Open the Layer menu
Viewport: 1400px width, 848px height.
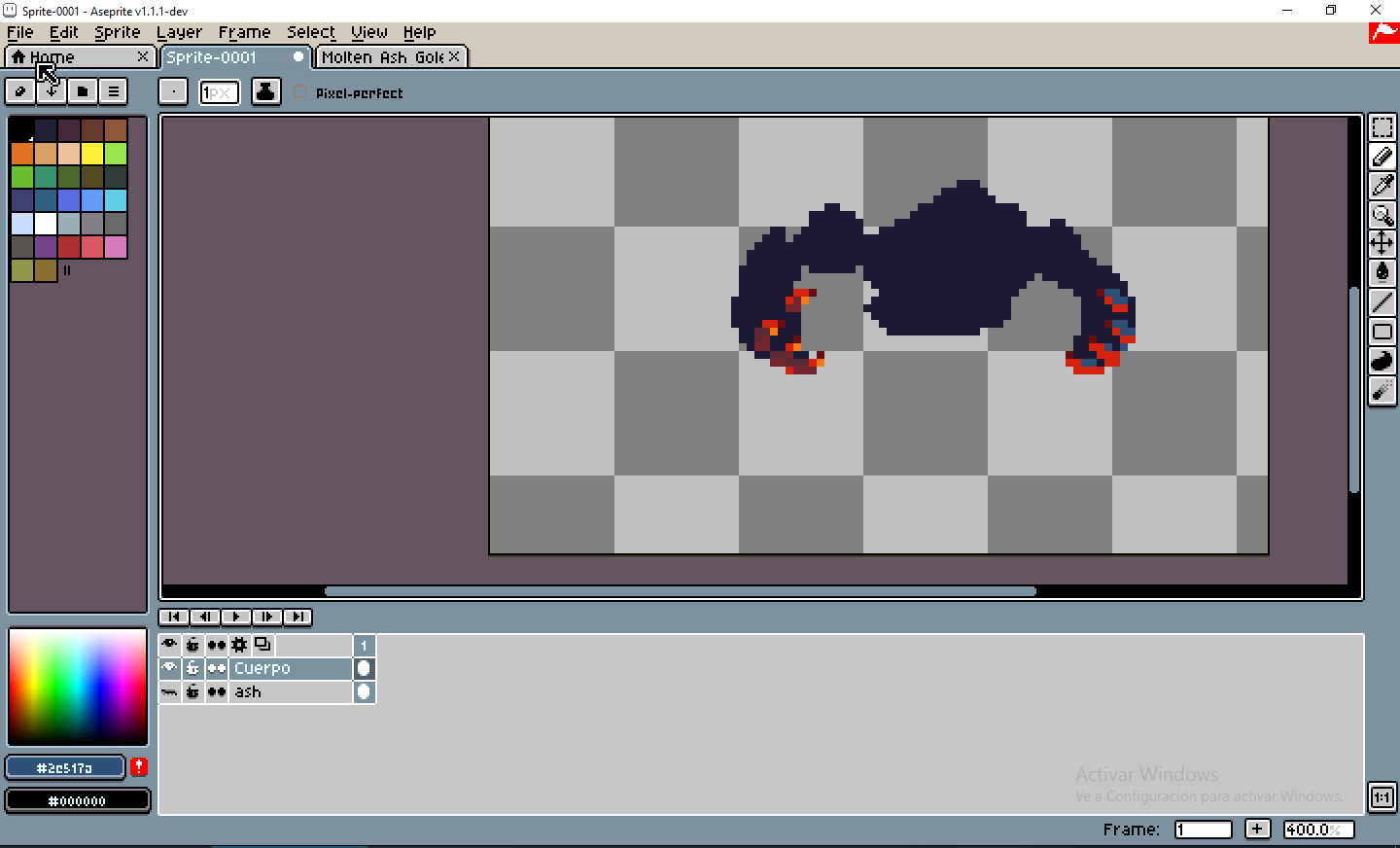(x=179, y=32)
